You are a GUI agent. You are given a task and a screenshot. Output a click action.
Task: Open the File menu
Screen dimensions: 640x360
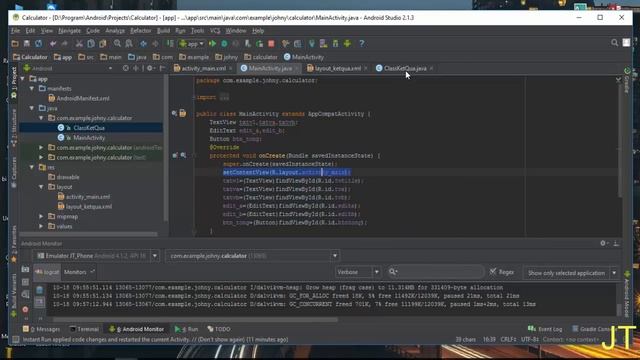(x=16, y=31)
